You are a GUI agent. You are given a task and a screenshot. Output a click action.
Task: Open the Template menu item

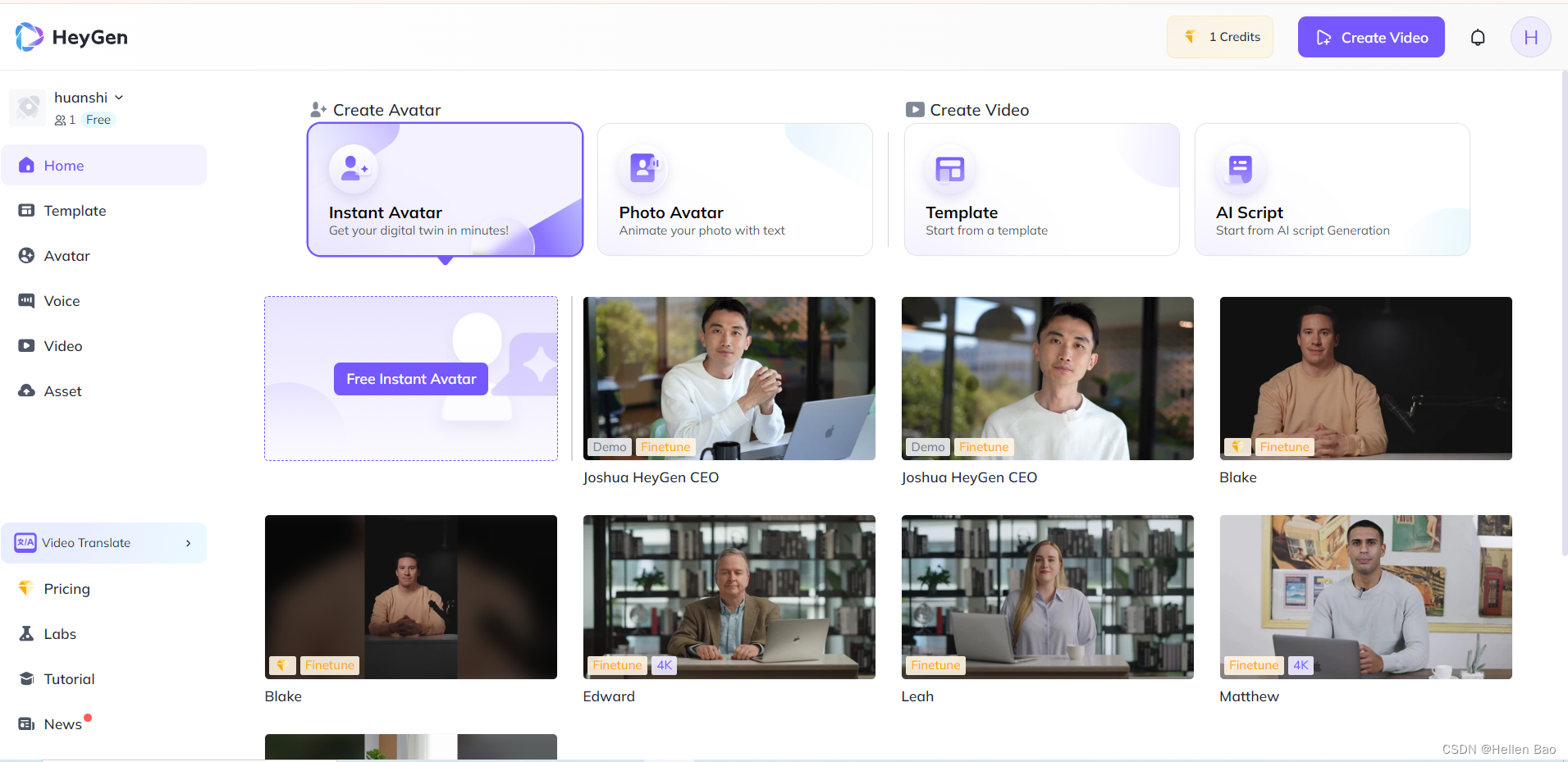[x=103, y=210]
